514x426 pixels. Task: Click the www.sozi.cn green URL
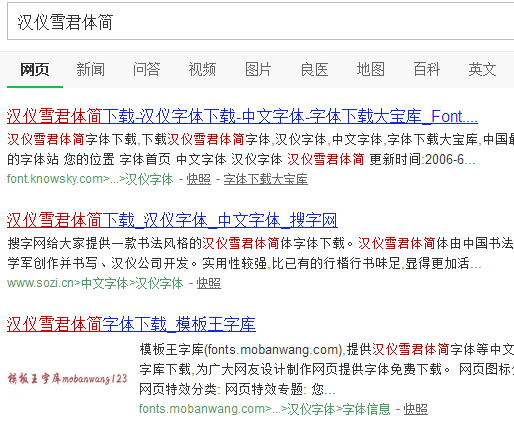pos(95,283)
